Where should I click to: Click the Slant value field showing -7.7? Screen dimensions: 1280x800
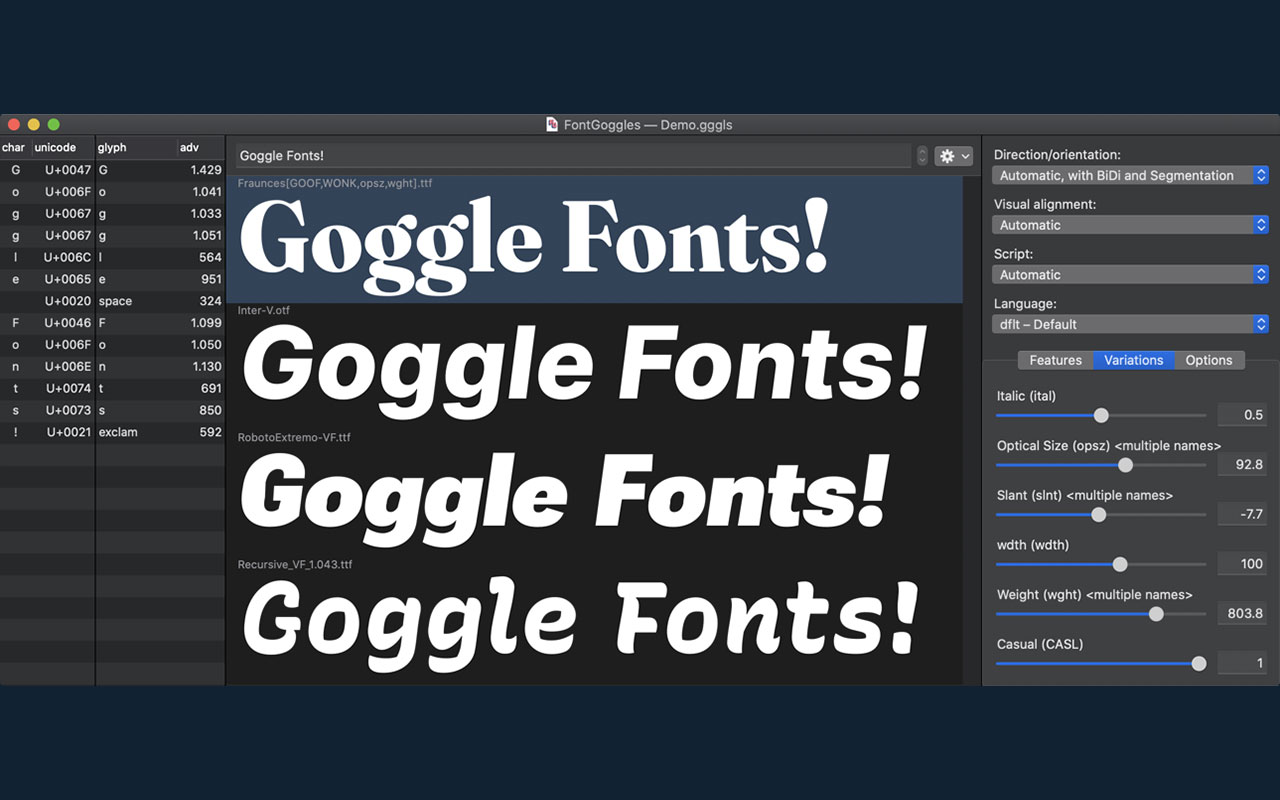(x=1242, y=514)
